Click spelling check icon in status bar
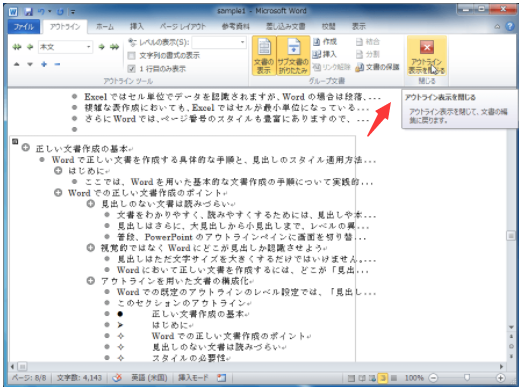The height and width of the screenshot is (387, 519). (x=117, y=378)
